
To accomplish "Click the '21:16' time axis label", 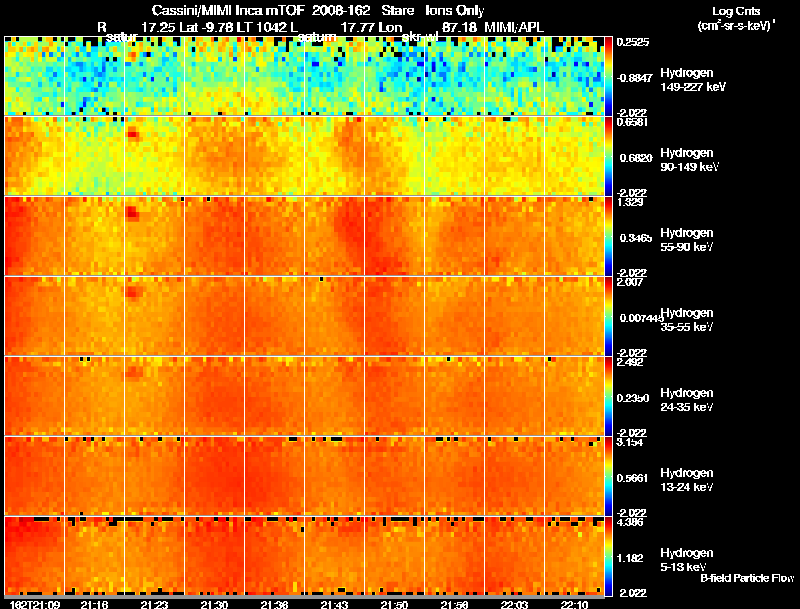I will pyautogui.click(x=94, y=604).
